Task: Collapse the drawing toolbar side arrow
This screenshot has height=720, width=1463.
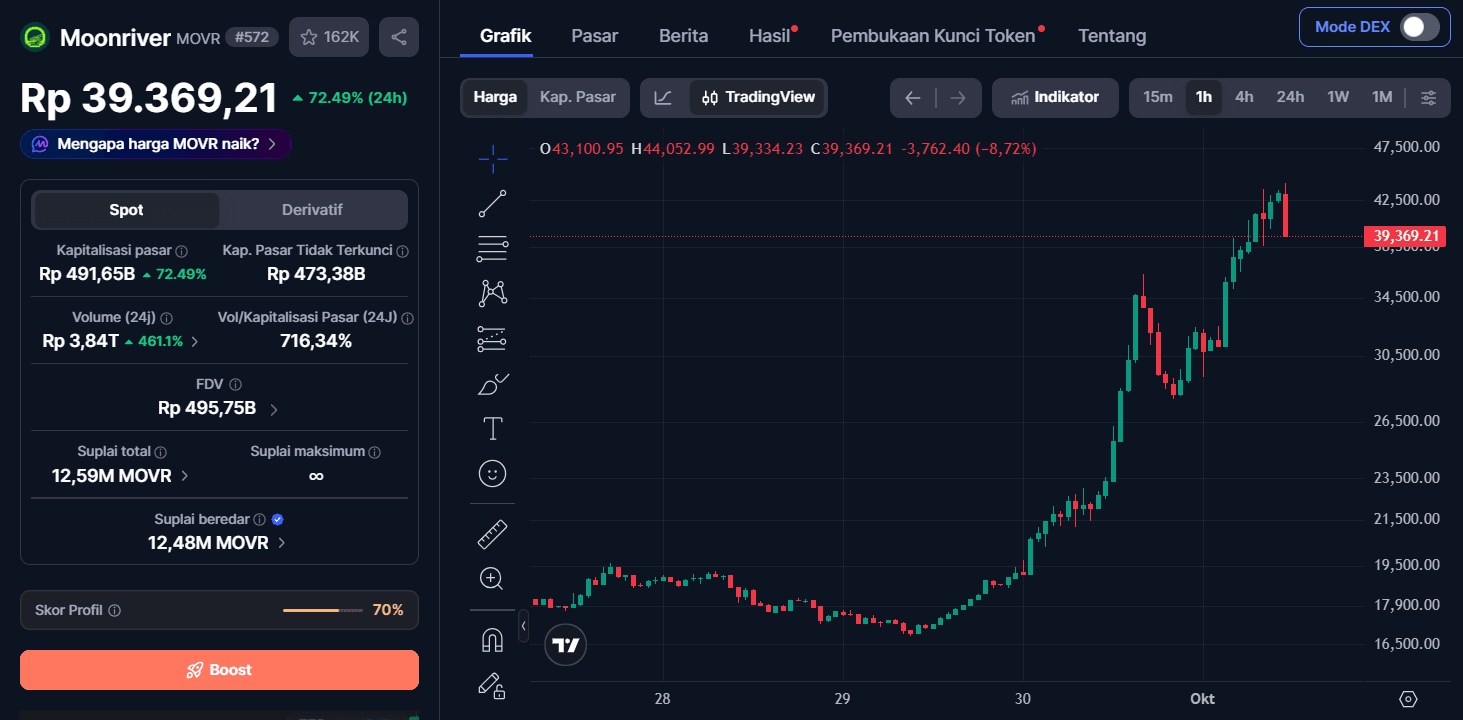Action: coord(523,626)
